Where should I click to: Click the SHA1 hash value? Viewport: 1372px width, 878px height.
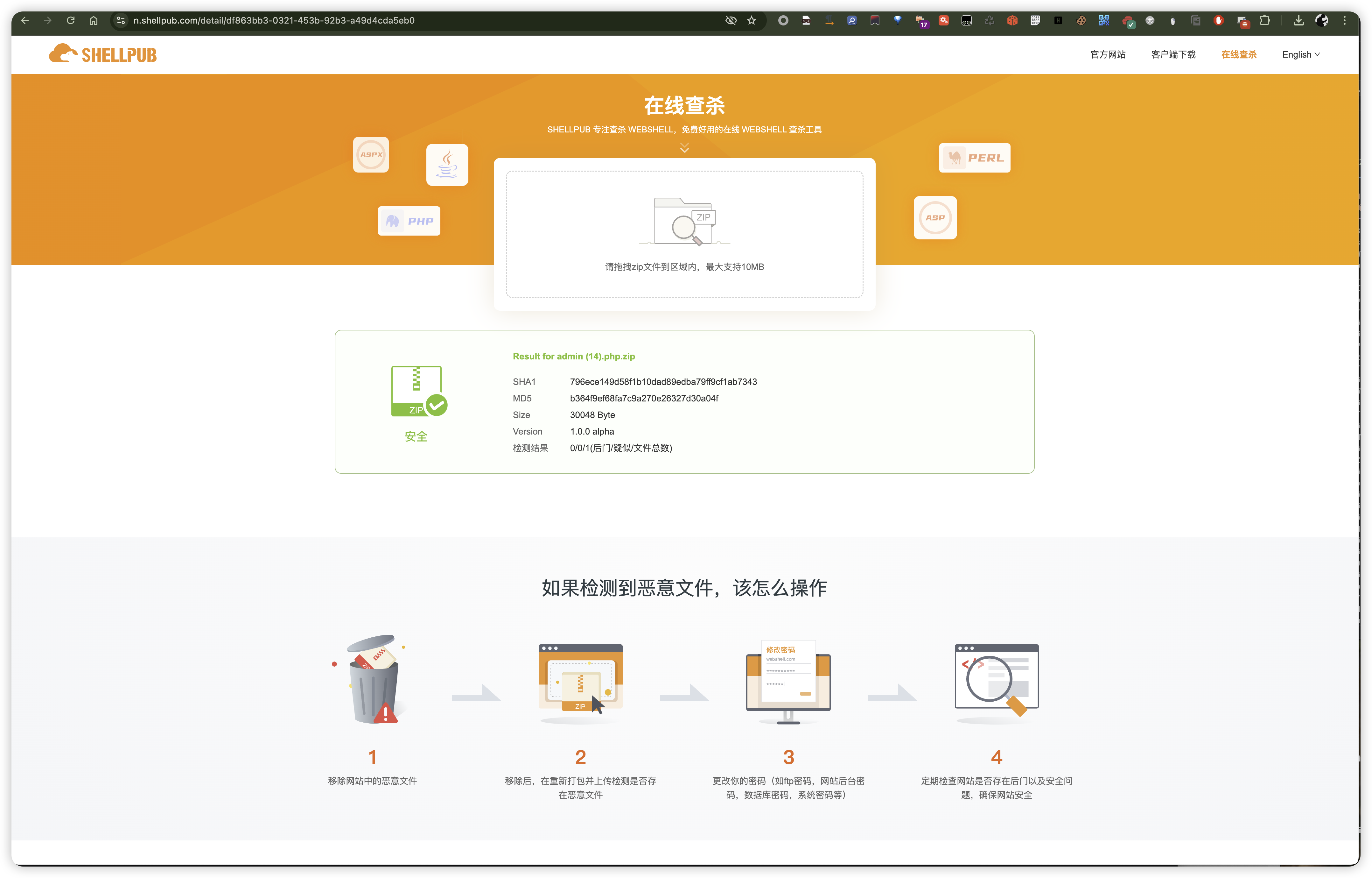coord(664,382)
